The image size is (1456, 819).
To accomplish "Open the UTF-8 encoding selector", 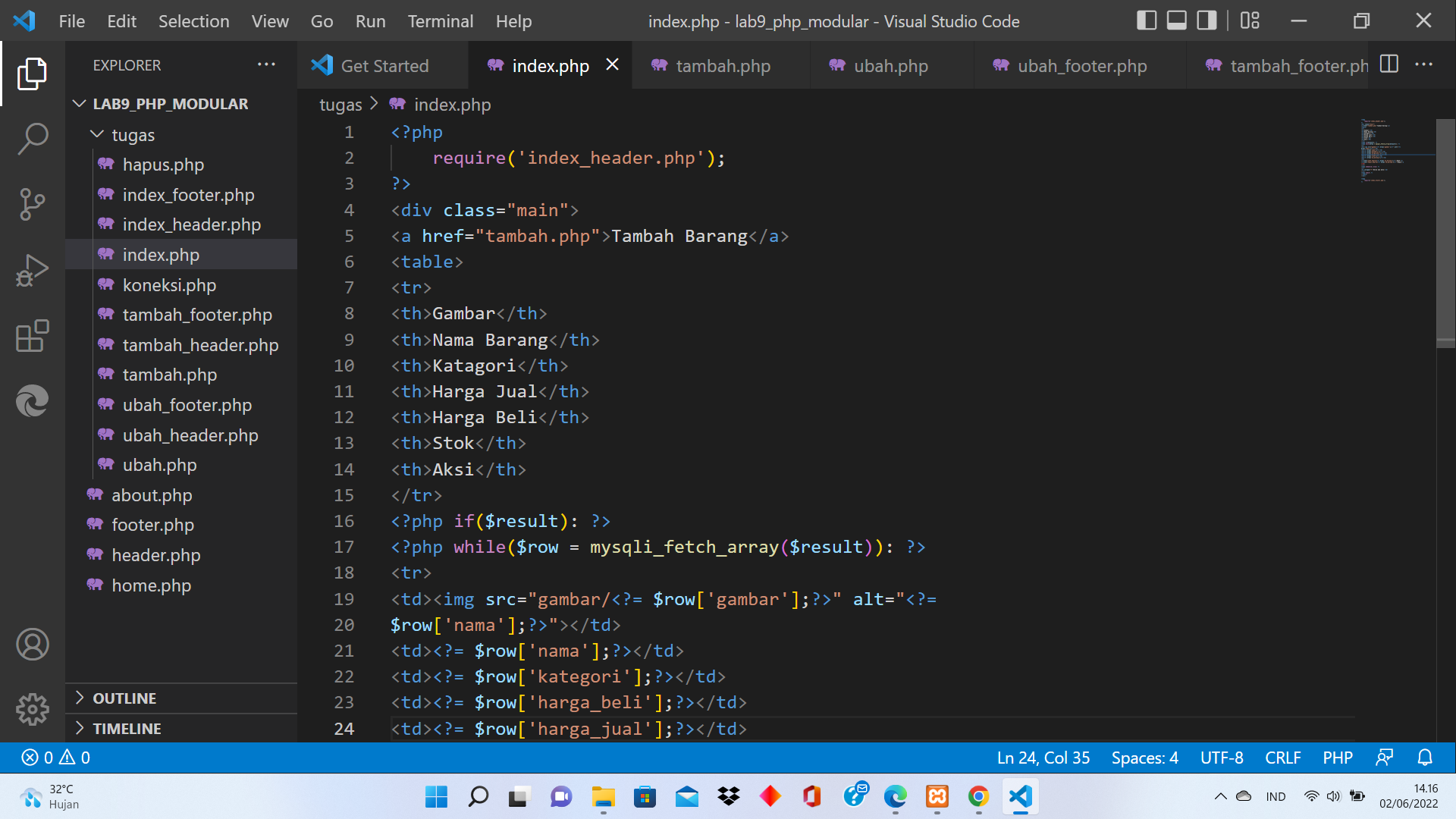I will pyautogui.click(x=1222, y=758).
